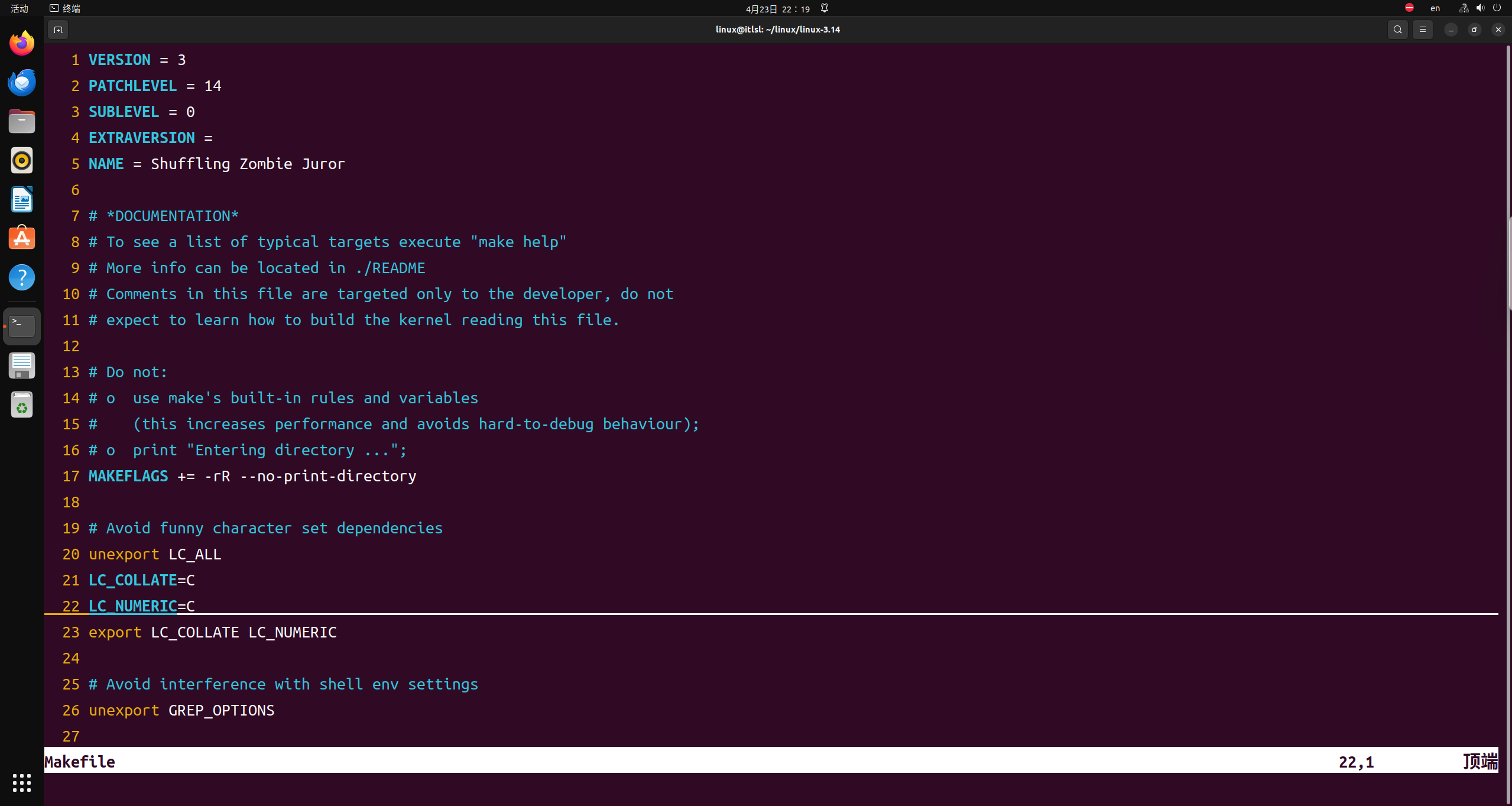The height and width of the screenshot is (806, 1512).
Task: Toggle do-not-disturb bell icon
Action: [x=825, y=8]
